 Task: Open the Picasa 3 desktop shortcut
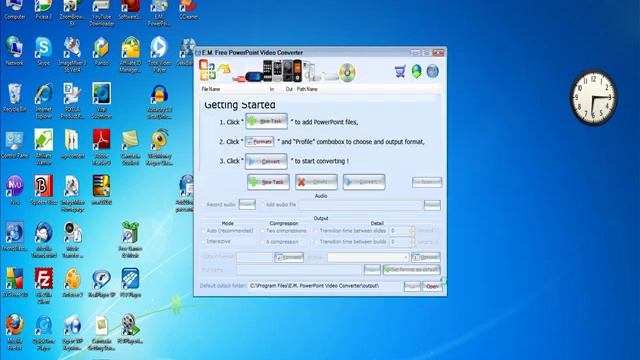coord(43,10)
